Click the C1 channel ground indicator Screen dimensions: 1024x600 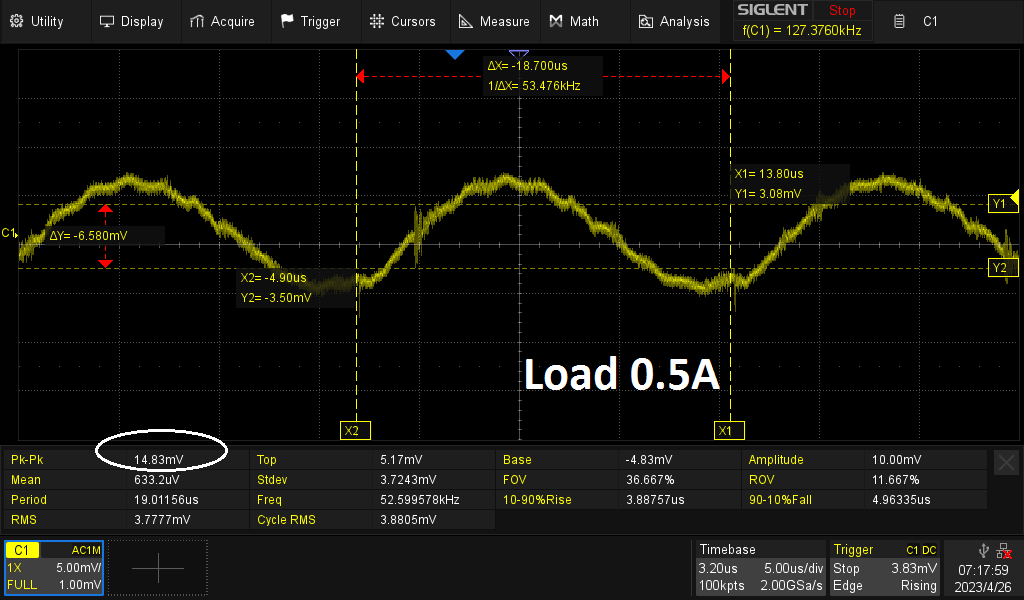[x=9, y=233]
